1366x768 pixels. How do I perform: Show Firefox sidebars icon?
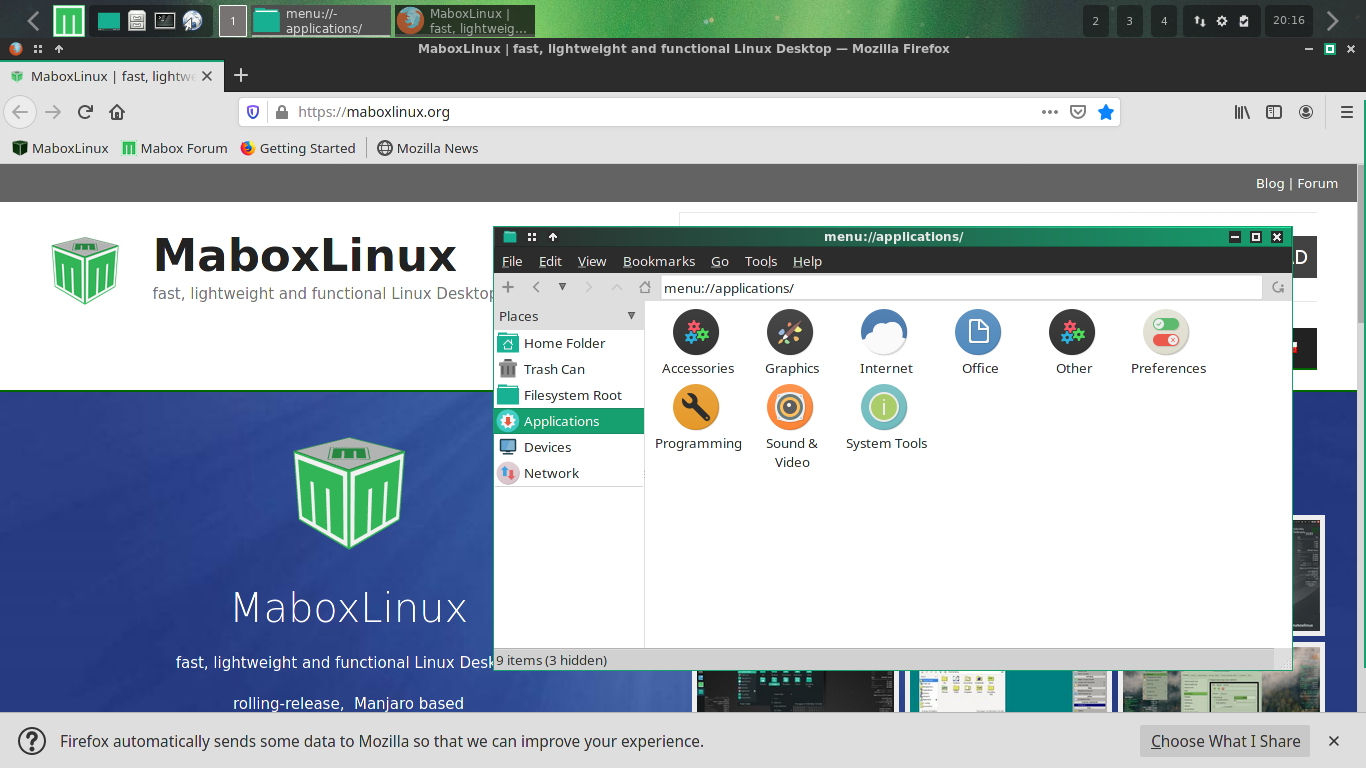(1274, 112)
